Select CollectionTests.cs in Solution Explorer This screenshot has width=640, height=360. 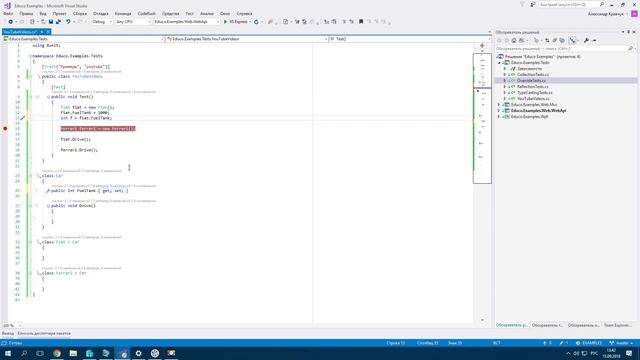533,75
